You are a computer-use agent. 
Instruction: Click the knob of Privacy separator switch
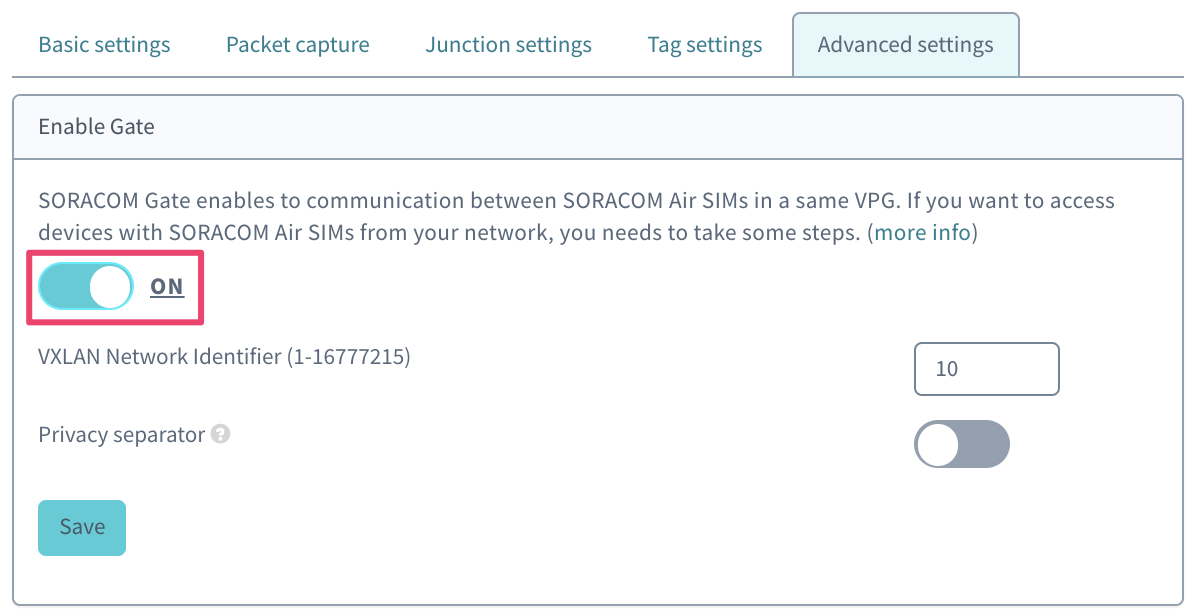click(938, 444)
